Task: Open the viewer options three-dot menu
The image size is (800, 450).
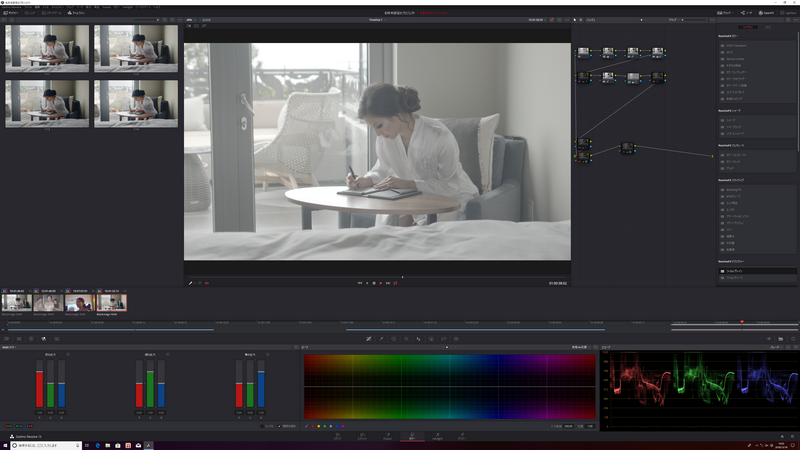Action: tap(567, 20)
